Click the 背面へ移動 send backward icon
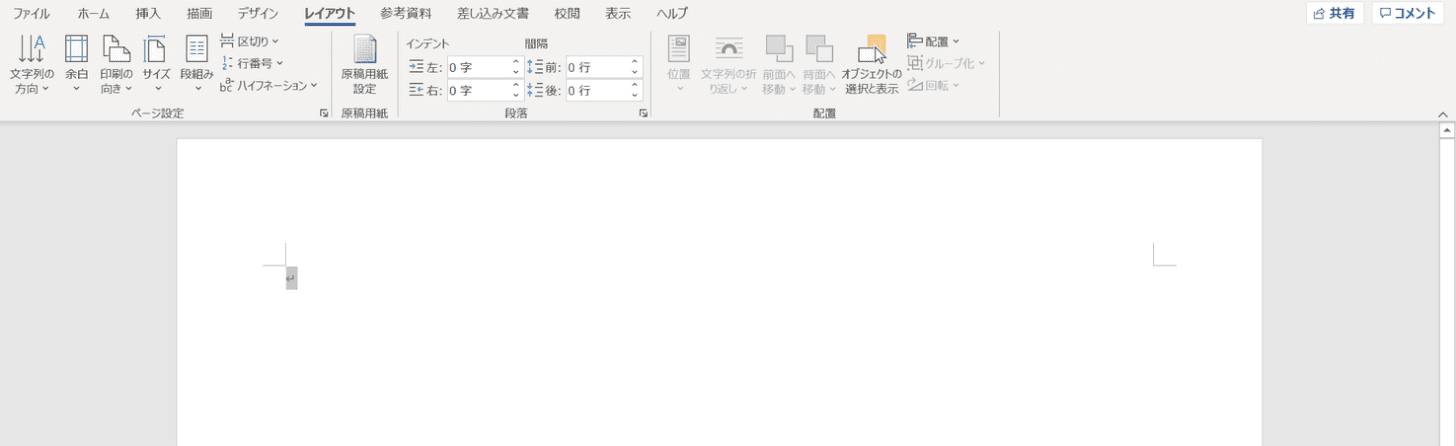The width and height of the screenshot is (1456, 446). [x=819, y=49]
